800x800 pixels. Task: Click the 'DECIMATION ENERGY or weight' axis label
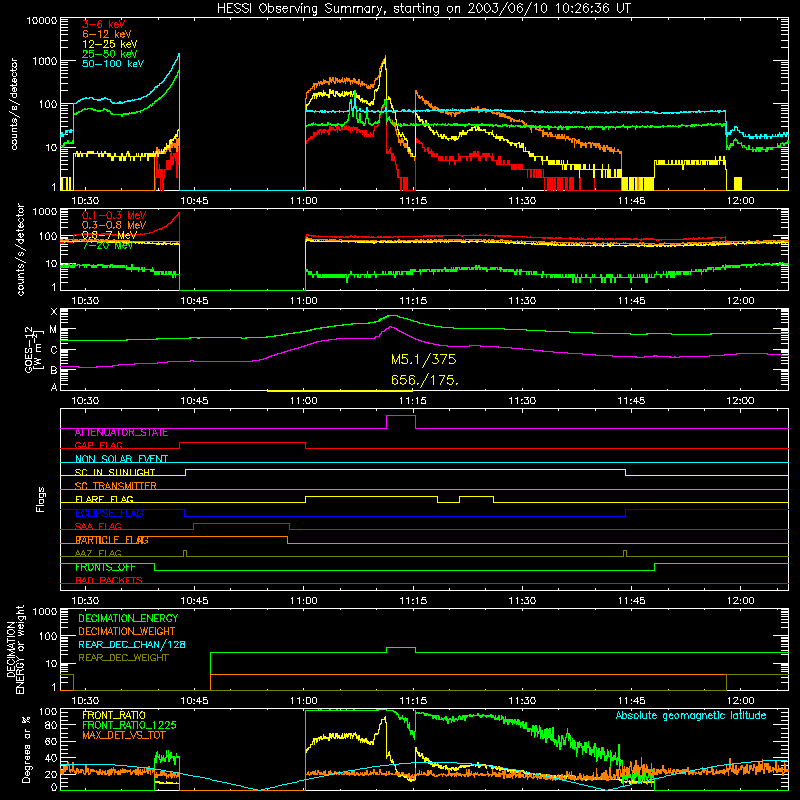click(15, 649)
